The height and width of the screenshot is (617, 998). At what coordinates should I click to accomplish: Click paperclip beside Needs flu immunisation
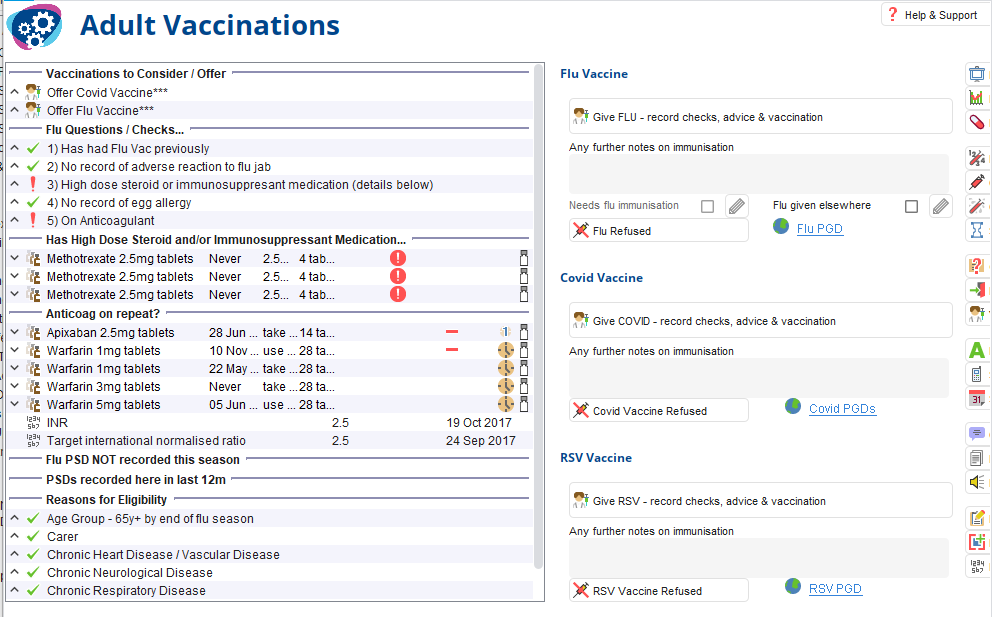[x=736, y=206]
